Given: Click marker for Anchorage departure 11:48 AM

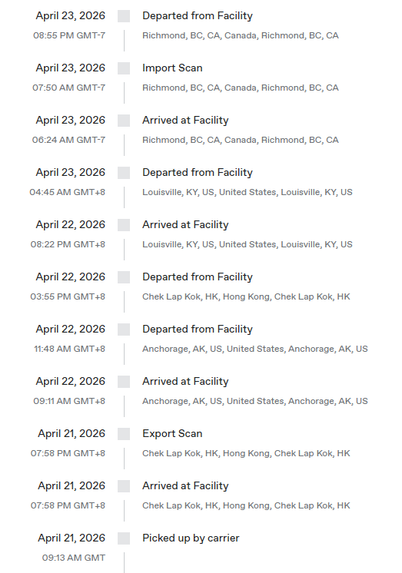Looking at the screenshot, I should 124,330.
